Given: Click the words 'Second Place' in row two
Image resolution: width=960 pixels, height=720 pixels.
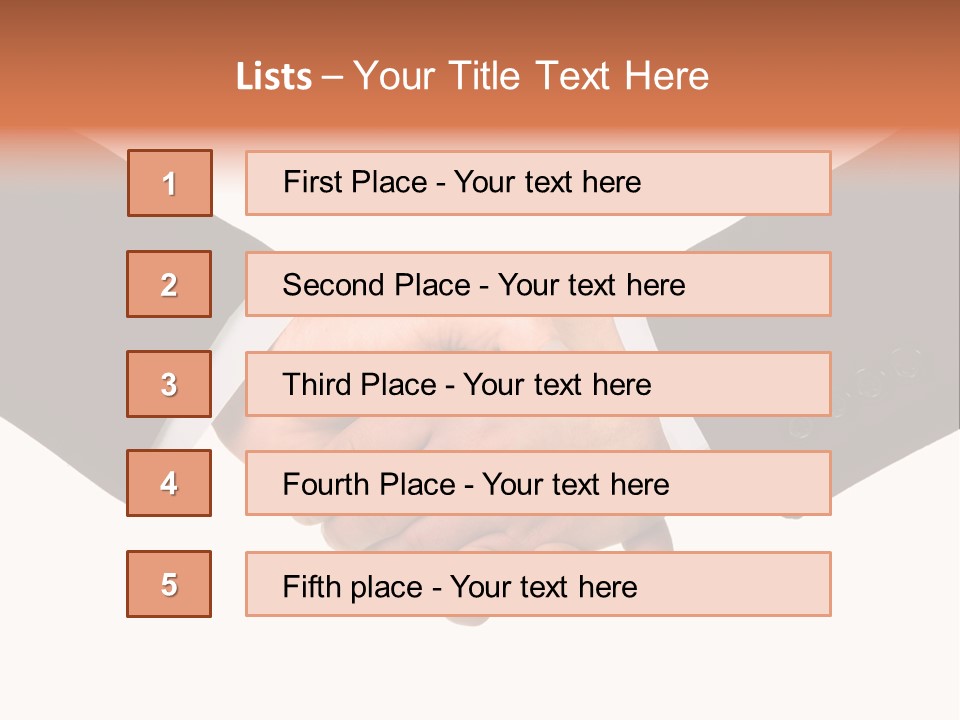Looking at the screenshot, I should click(x=377, y=285).
